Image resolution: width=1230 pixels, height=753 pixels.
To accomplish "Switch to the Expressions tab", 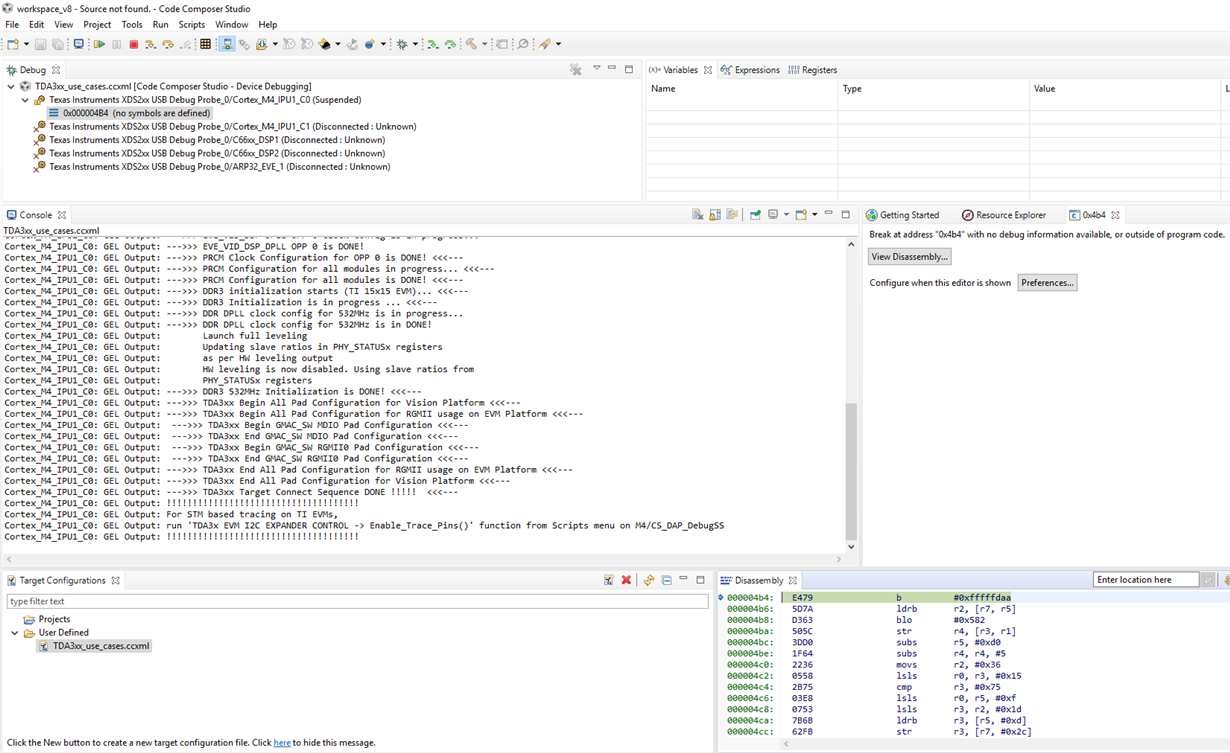I will click(749, 70).
